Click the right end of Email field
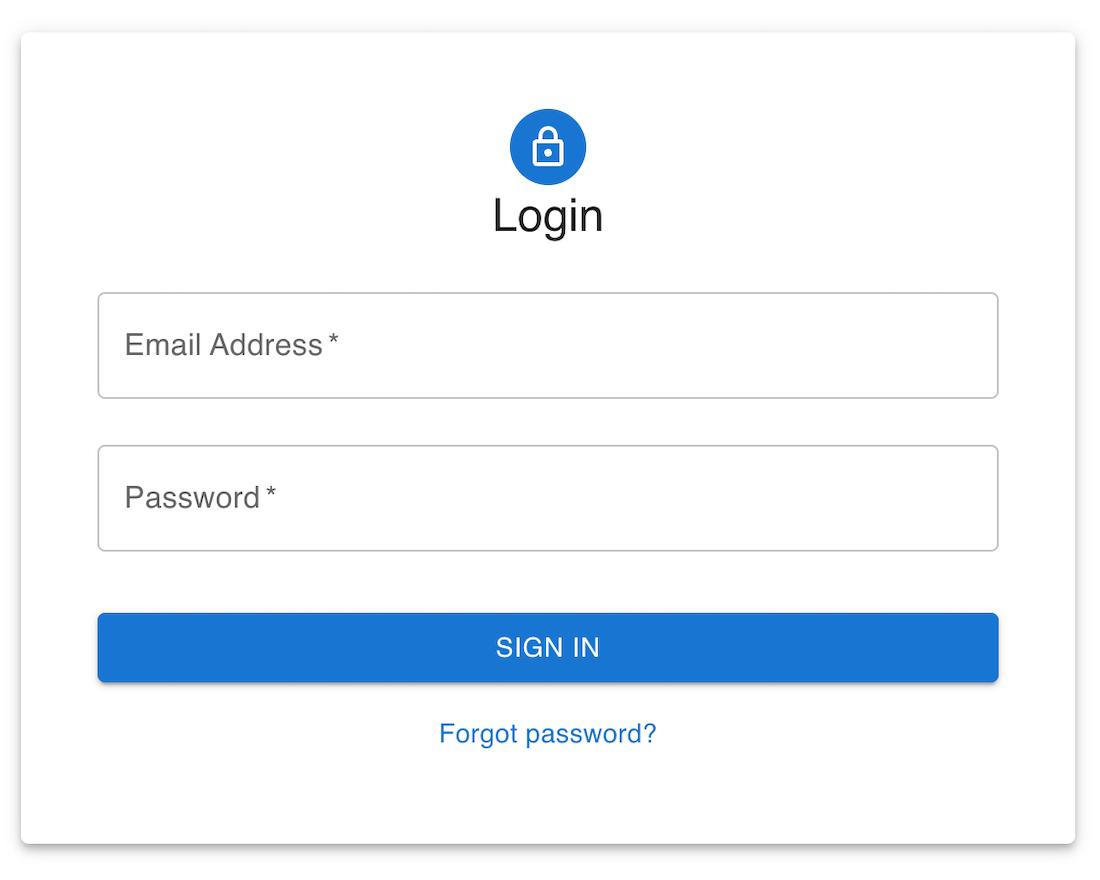 [970, 346]
